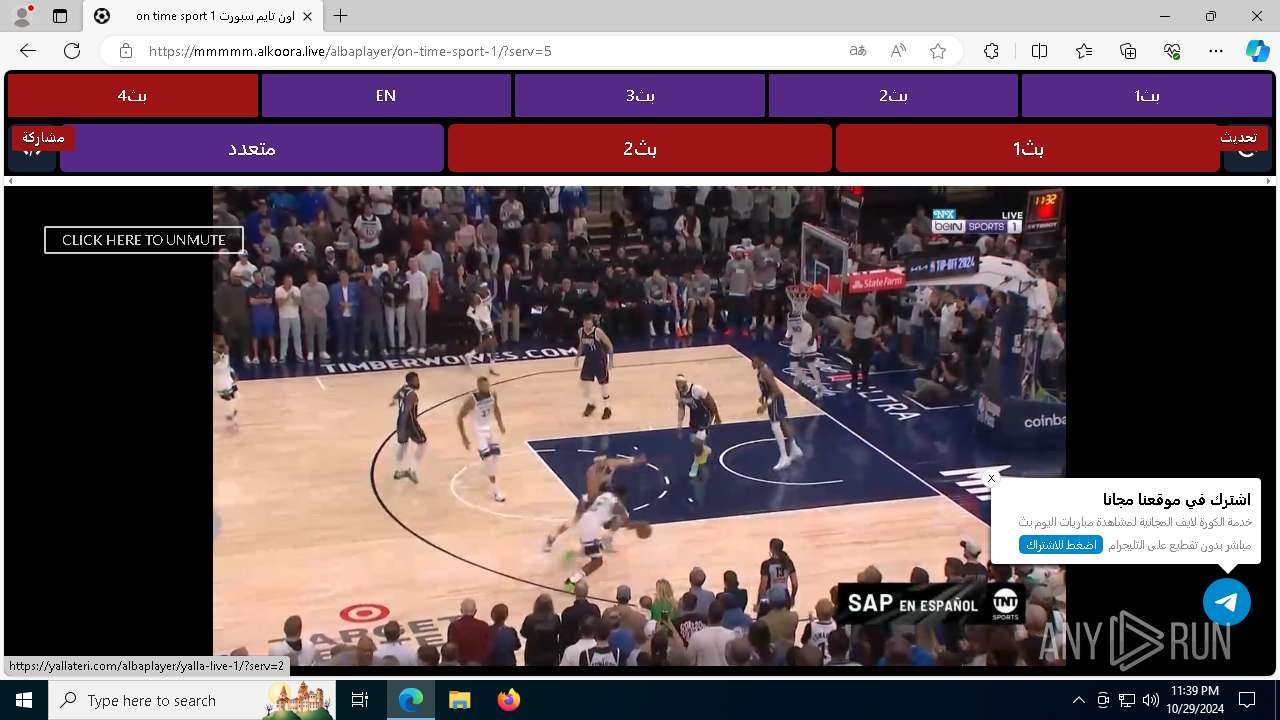Screen dimensions: 1280x720
Task: Click here to unmute the video
Action: (144, 240)
